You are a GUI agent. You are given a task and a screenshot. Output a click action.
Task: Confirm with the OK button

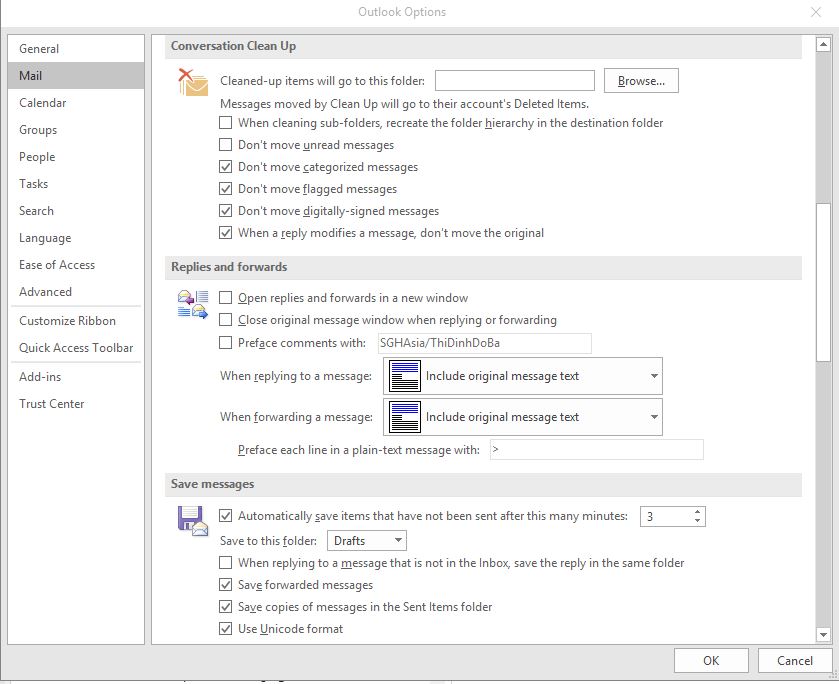[711, 660]
